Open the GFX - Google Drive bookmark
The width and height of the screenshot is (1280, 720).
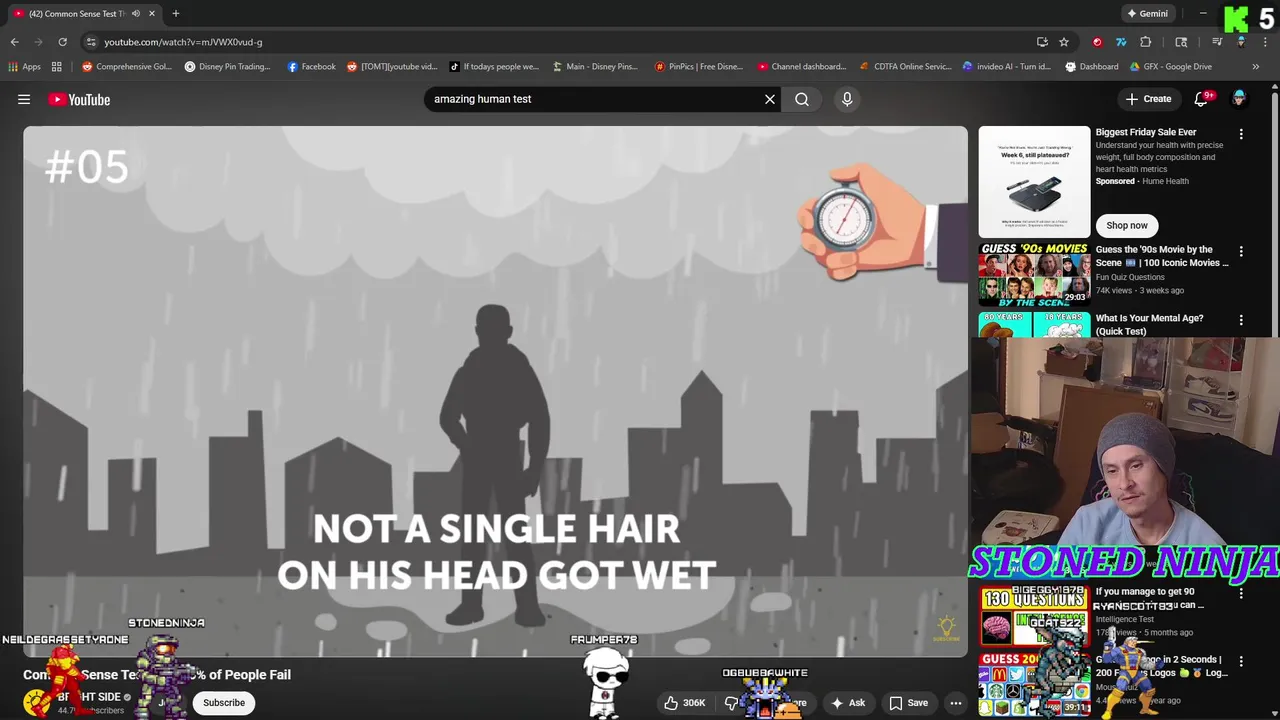point(1171,67)
